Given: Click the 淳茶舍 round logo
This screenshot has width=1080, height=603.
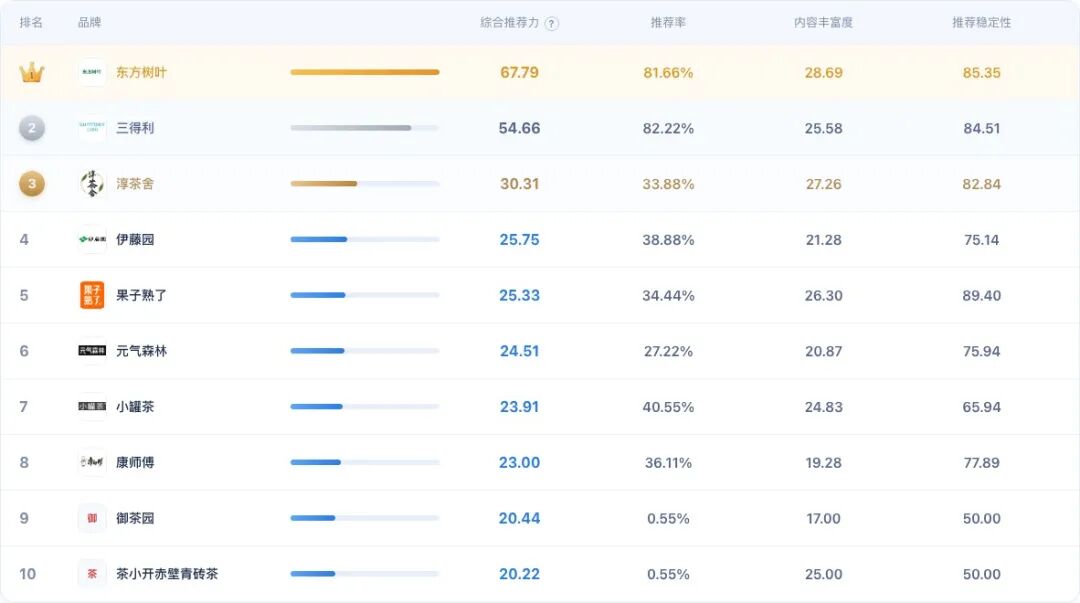Looking at the screenshot, I should (x=92, y=184).
